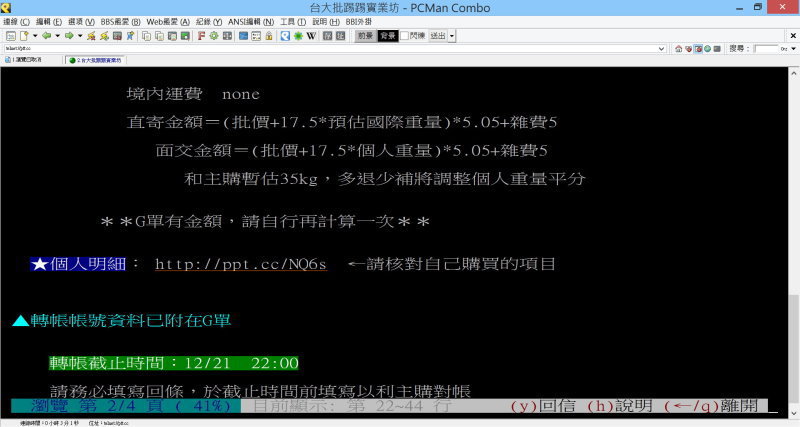Click the dark terminal screen icon
This screenshot has height=427, width=800.
[717, 48]
